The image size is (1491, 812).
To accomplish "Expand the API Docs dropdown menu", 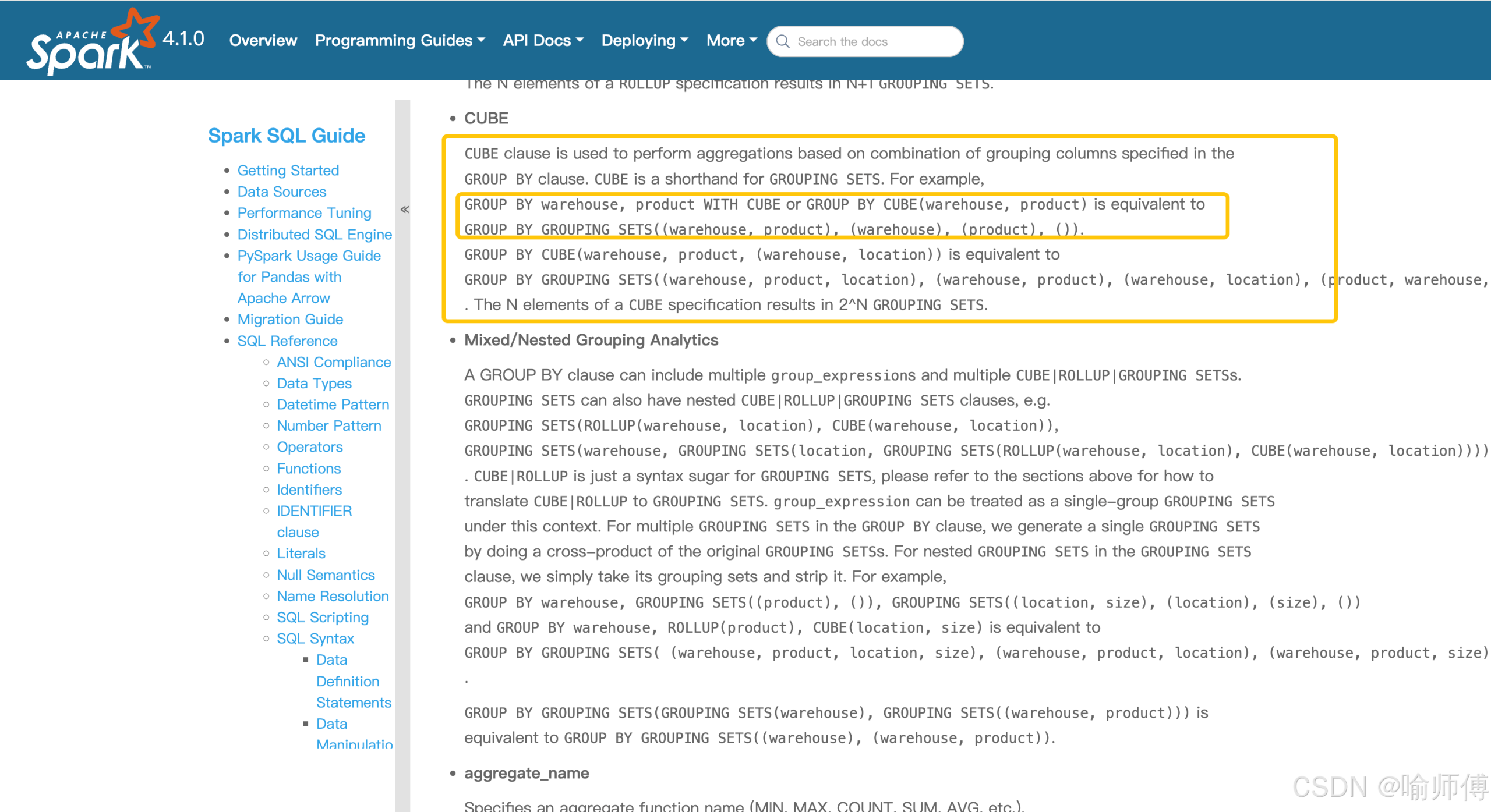I will tap(543, 40).
